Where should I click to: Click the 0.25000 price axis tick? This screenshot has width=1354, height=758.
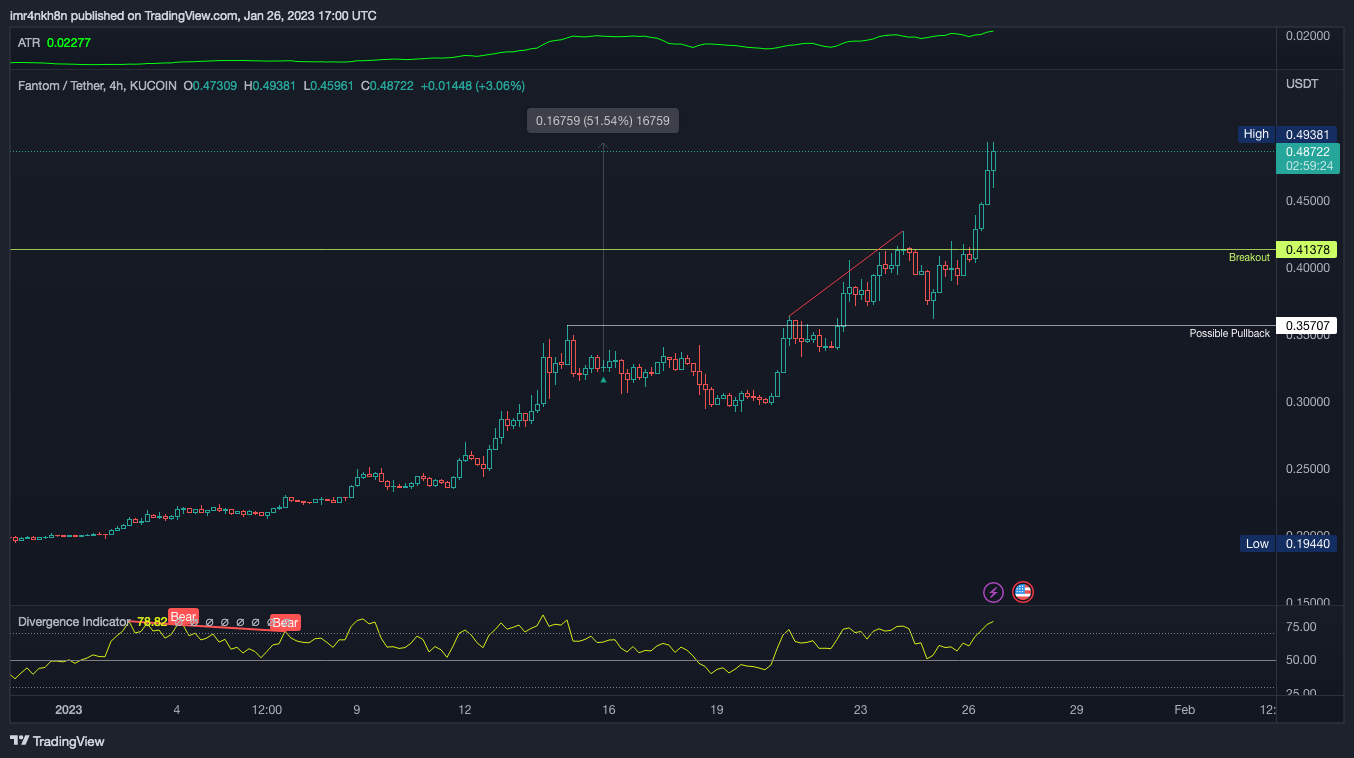point(1308,469)
